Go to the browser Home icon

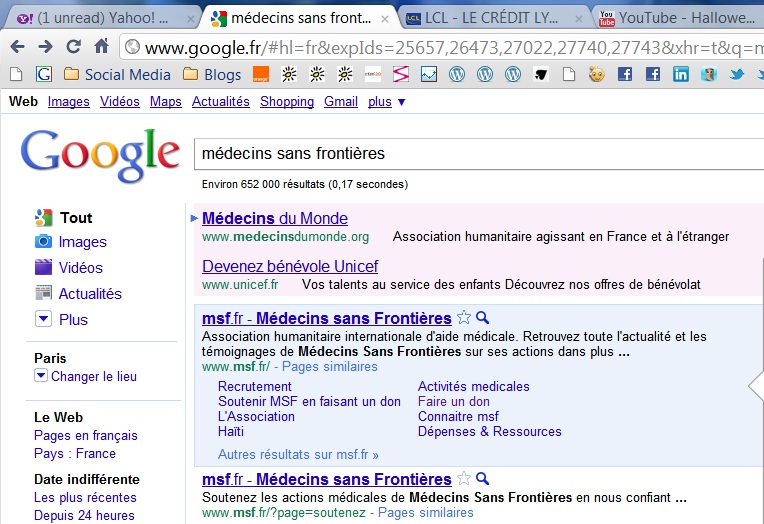click(101, 46)
